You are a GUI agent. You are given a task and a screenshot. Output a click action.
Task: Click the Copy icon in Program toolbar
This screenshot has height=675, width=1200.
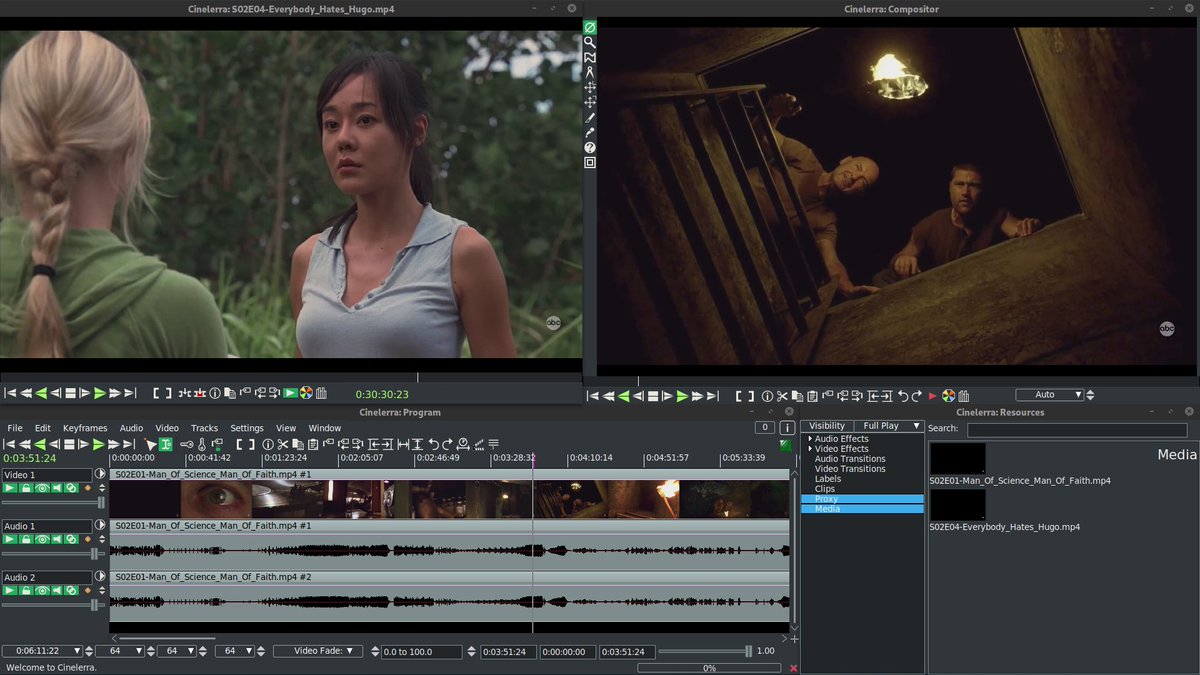(297, 444)
